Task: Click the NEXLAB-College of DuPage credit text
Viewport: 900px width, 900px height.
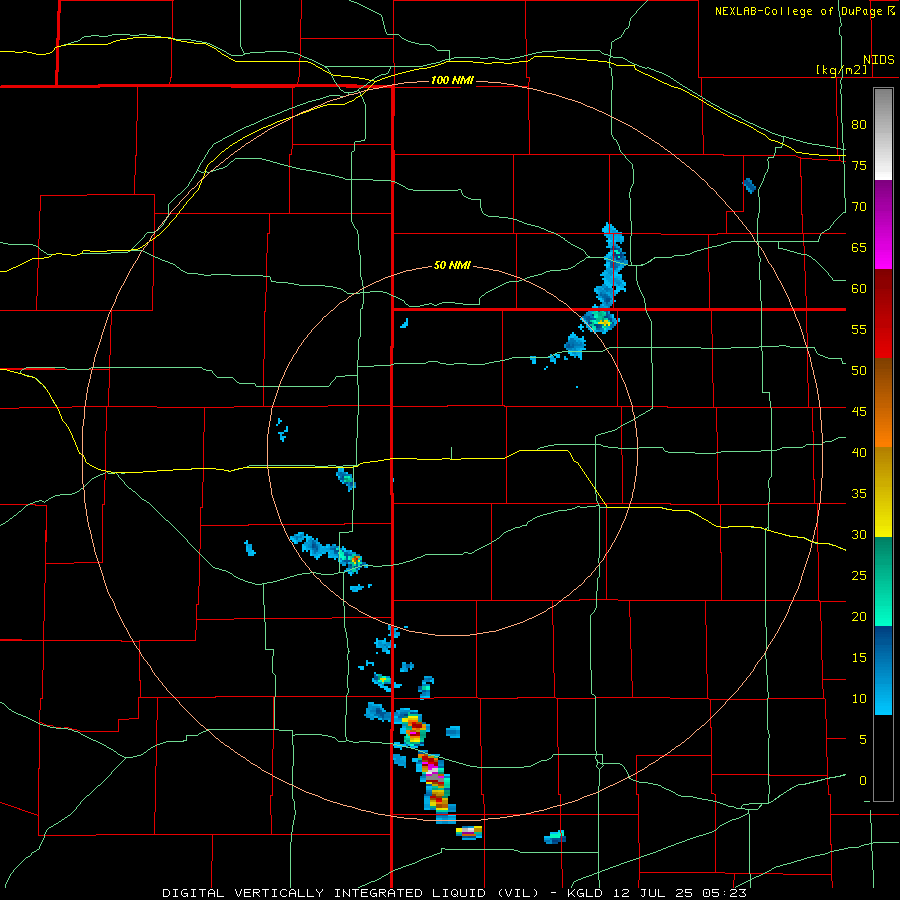Action: (x=804, y=11)
